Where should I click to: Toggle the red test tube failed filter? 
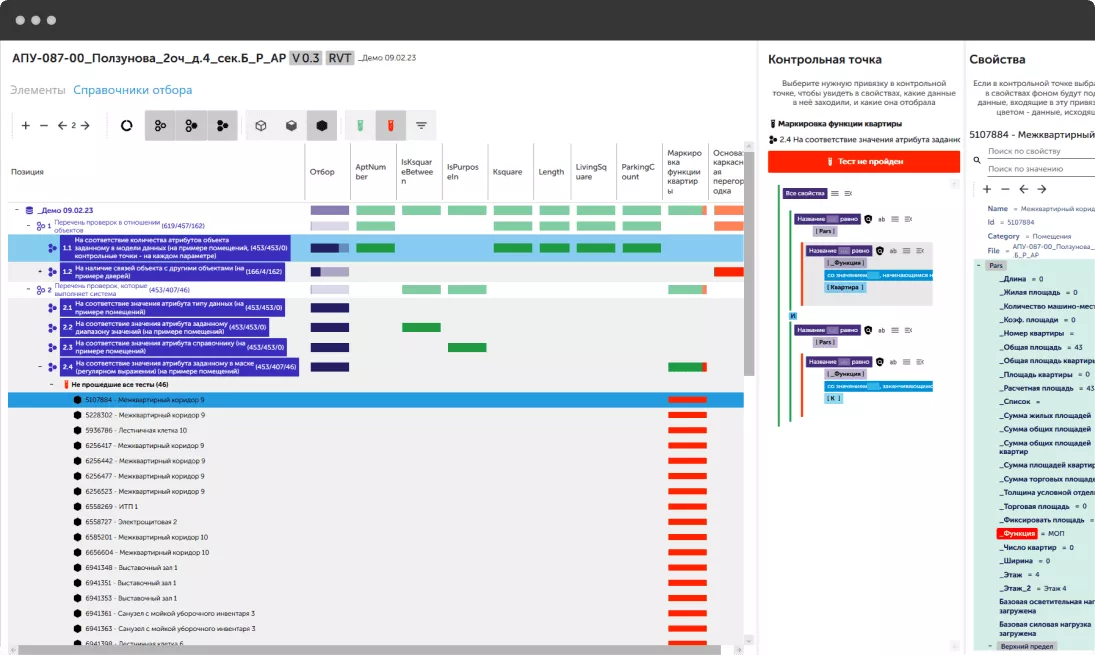(x=391, y=126)
